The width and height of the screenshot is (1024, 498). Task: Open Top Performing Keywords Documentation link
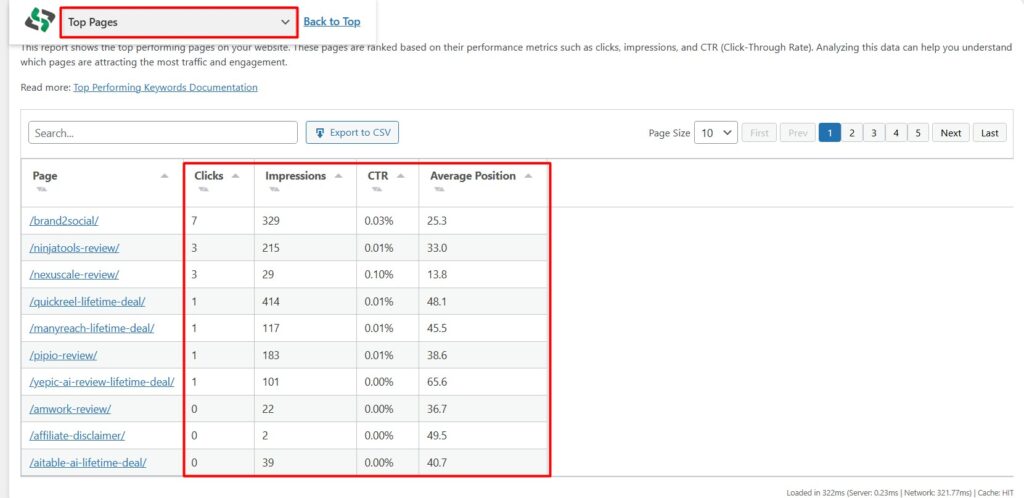[x=165, y=88]
